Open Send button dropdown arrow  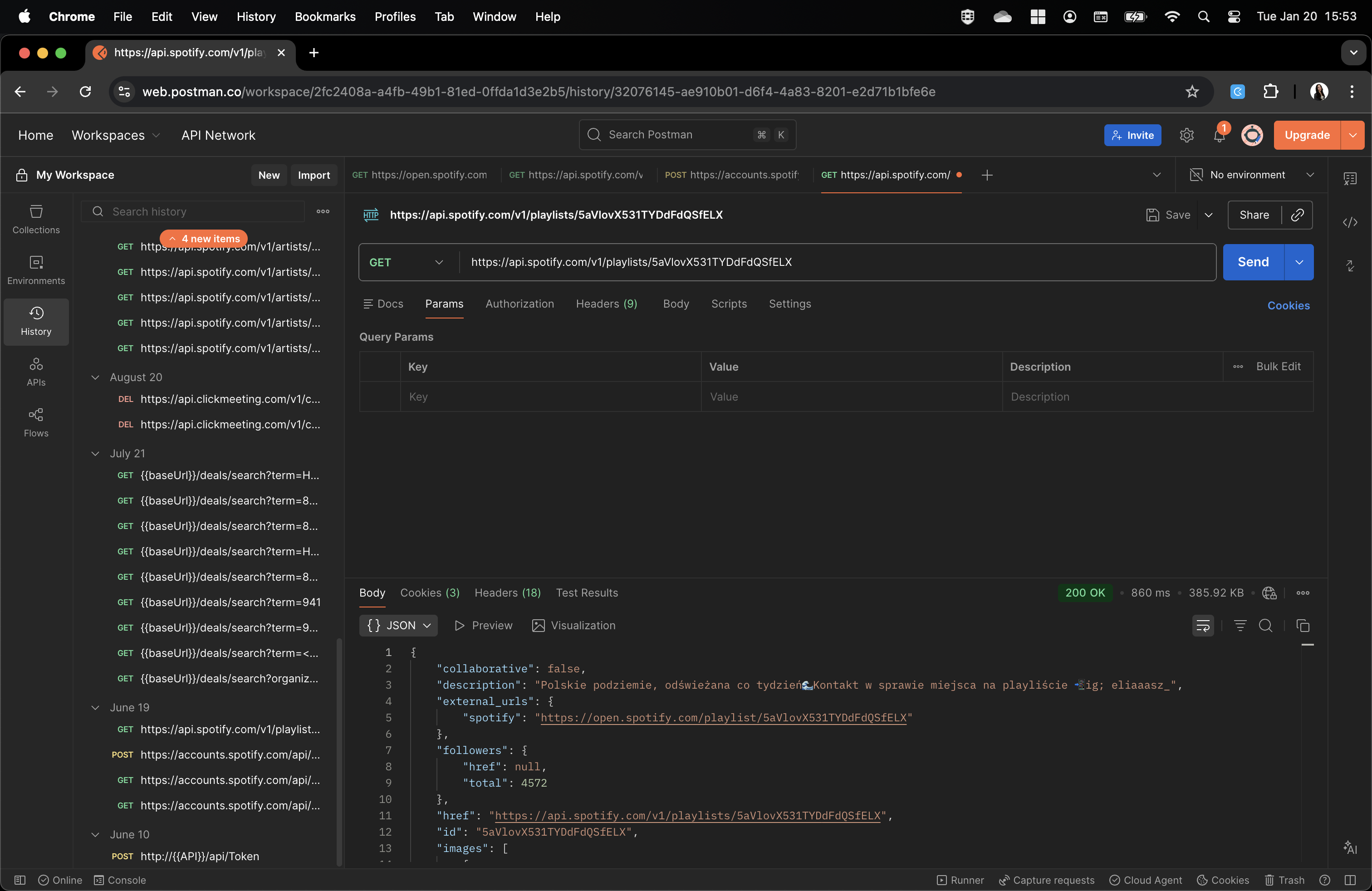tap(1299, 262)
